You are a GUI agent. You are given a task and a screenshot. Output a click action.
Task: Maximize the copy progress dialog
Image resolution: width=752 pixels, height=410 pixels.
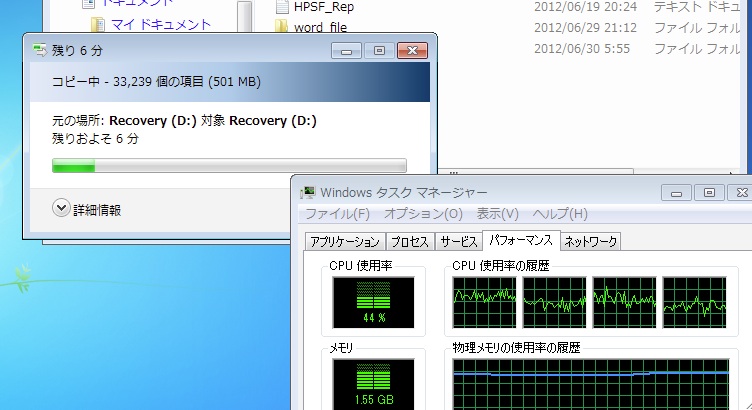(x=379, y=51)
